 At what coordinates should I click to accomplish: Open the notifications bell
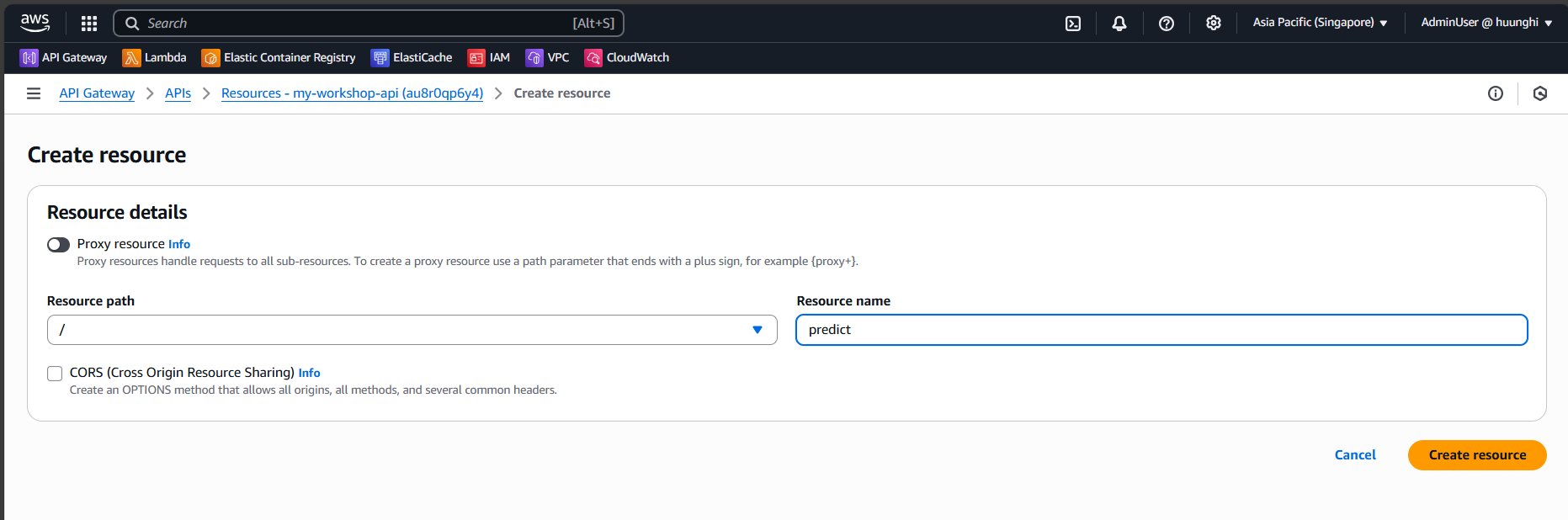click(x=1119, y=24)
